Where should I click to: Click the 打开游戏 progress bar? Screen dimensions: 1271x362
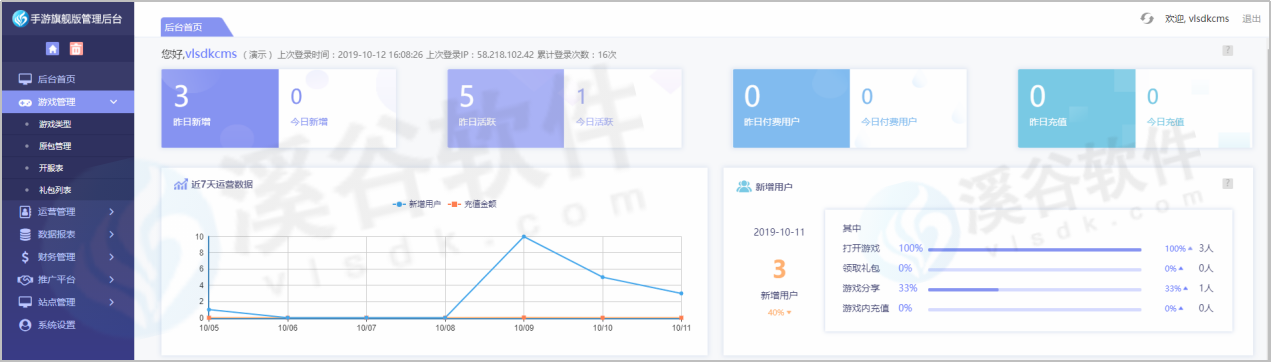(1035, 248)
